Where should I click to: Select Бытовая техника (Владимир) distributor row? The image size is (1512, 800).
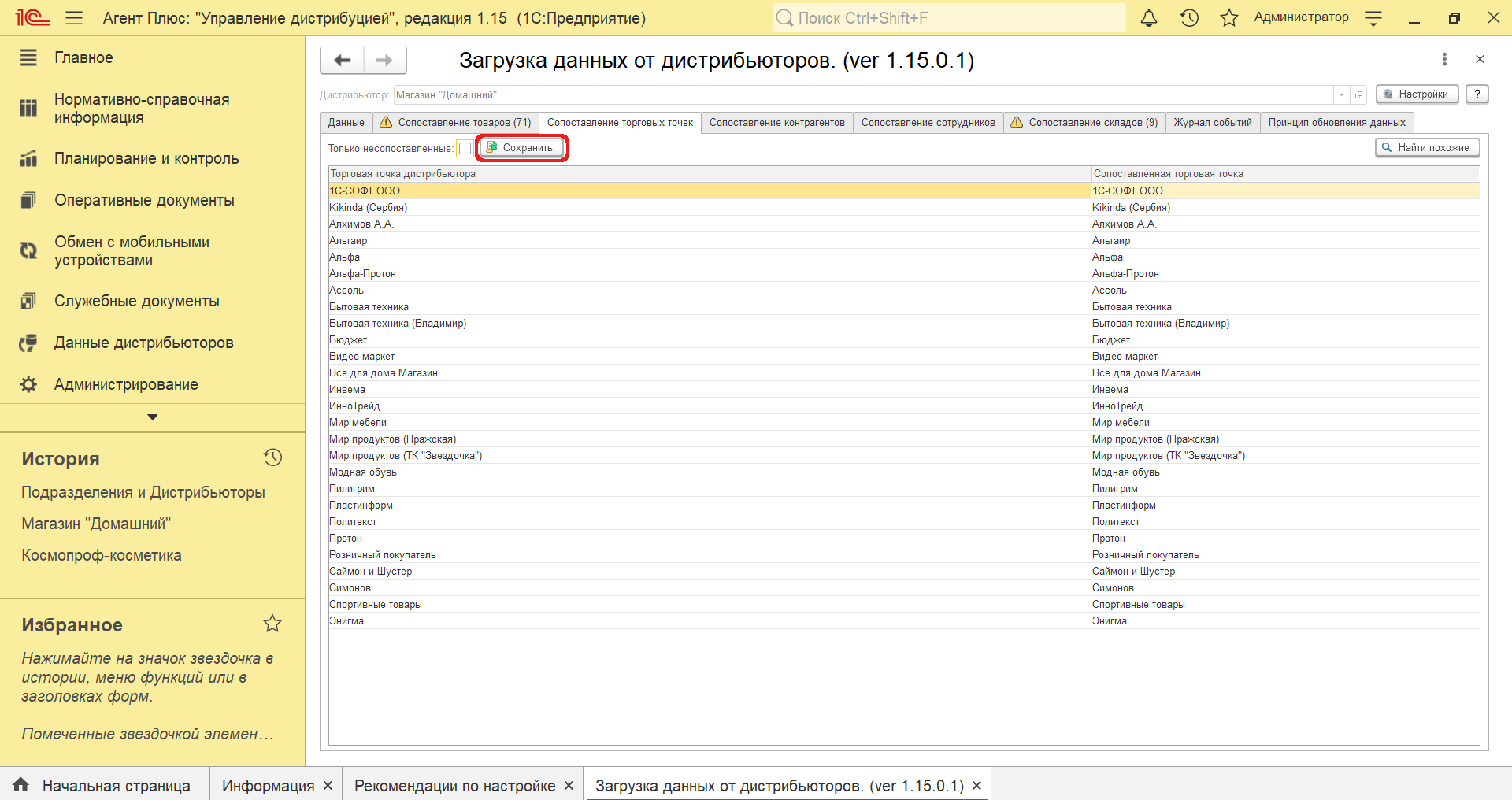click(710, 323)
